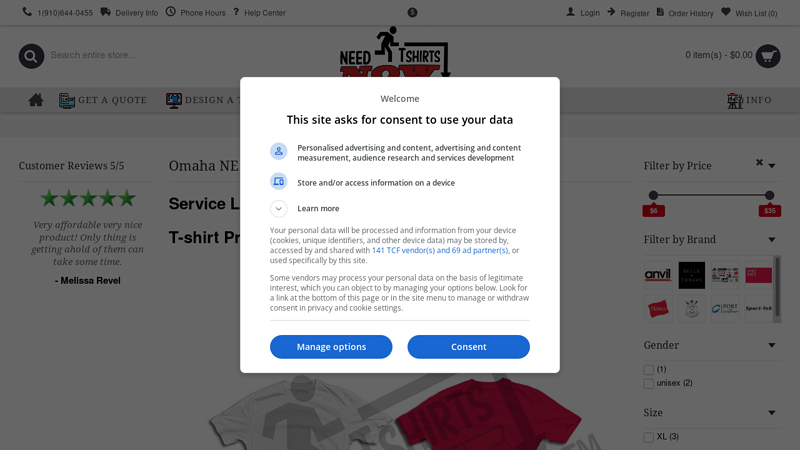Clear price filter with the X icon

[x=759, y=163]
